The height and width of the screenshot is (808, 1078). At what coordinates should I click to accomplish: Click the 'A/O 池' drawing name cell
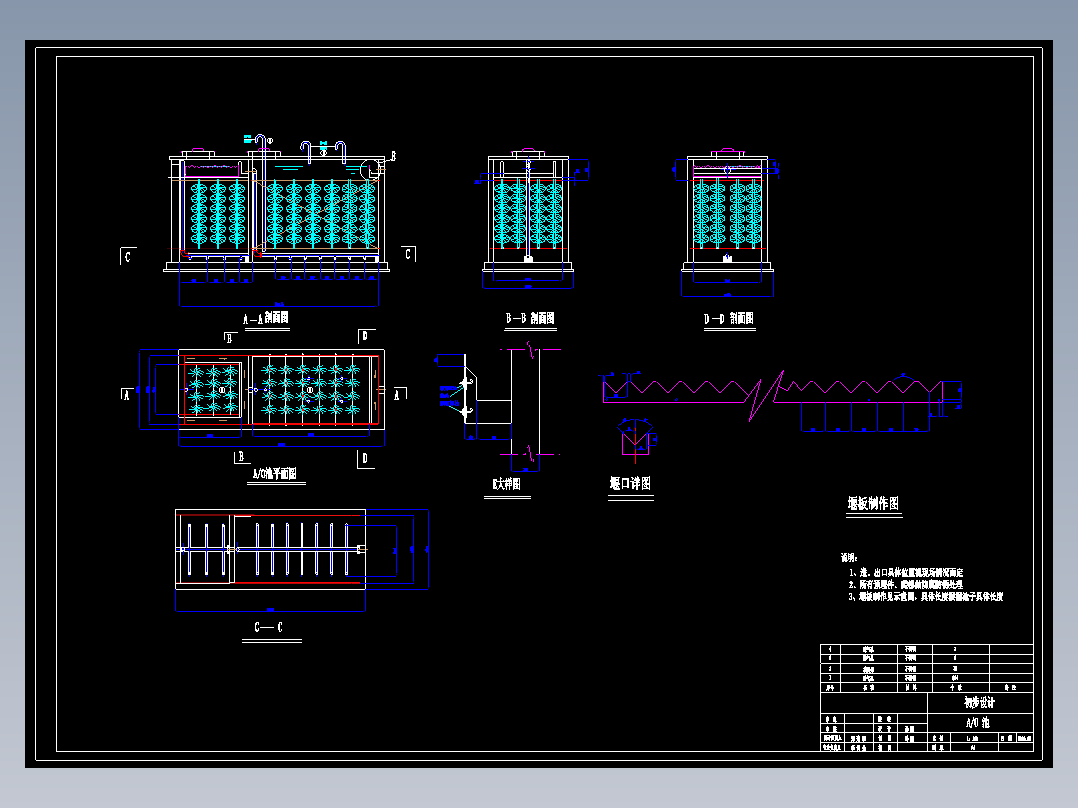pyautogui.click(x=980, y=723)
